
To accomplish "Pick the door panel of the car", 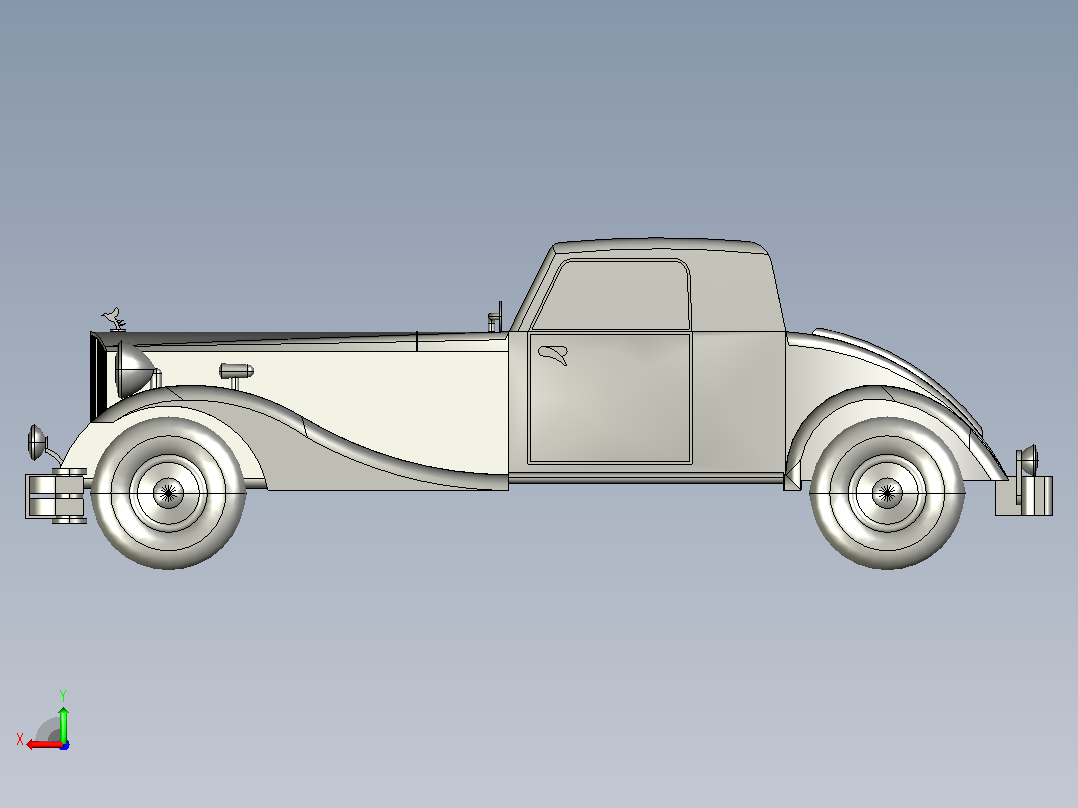I will pos(609,398).
